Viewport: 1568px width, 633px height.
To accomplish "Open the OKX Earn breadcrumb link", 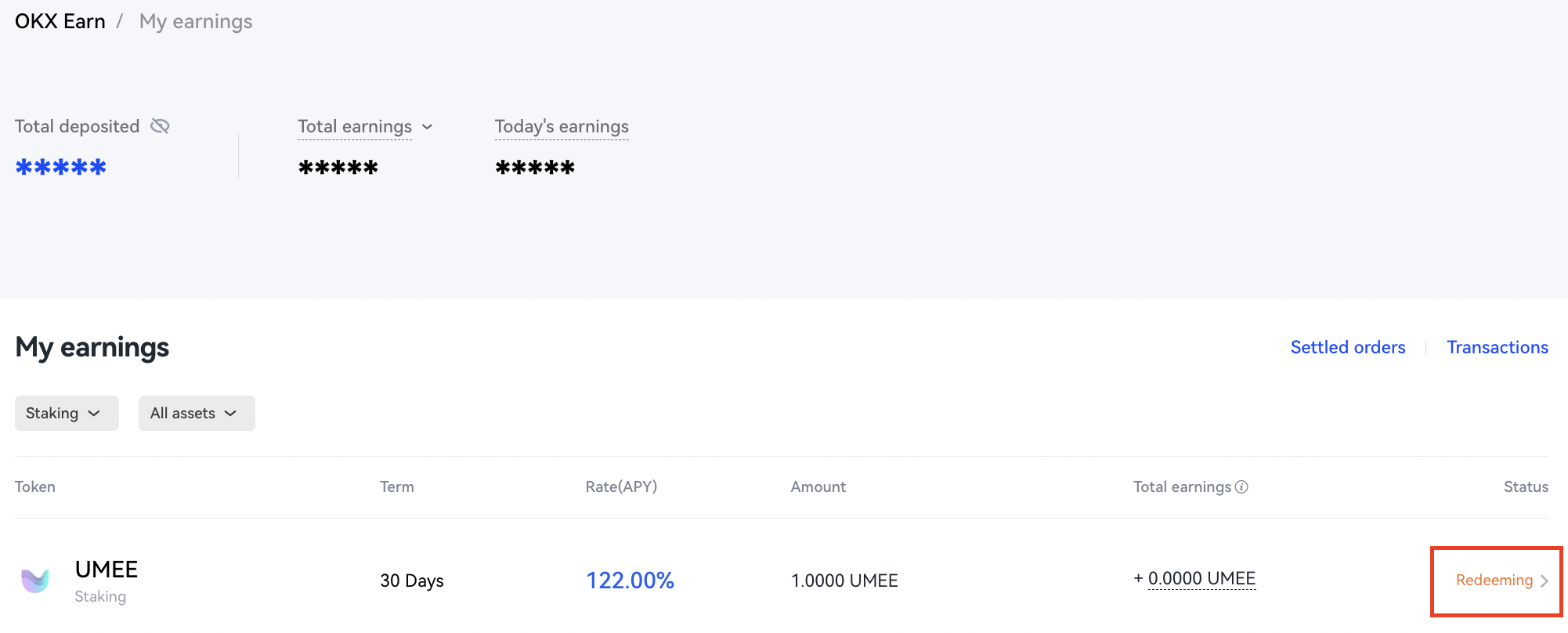I will (x=60, y=21).
